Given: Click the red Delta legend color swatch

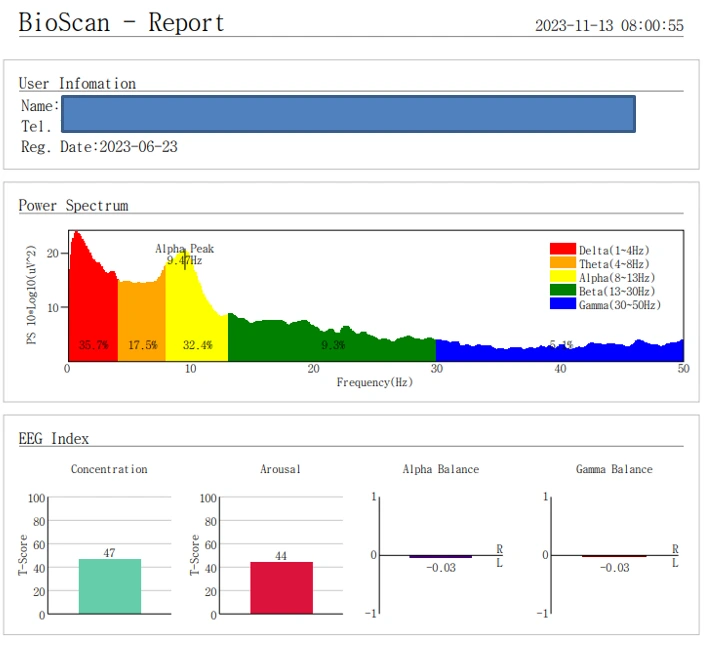Looking at the screenshot, I should (x=563, y=249).
